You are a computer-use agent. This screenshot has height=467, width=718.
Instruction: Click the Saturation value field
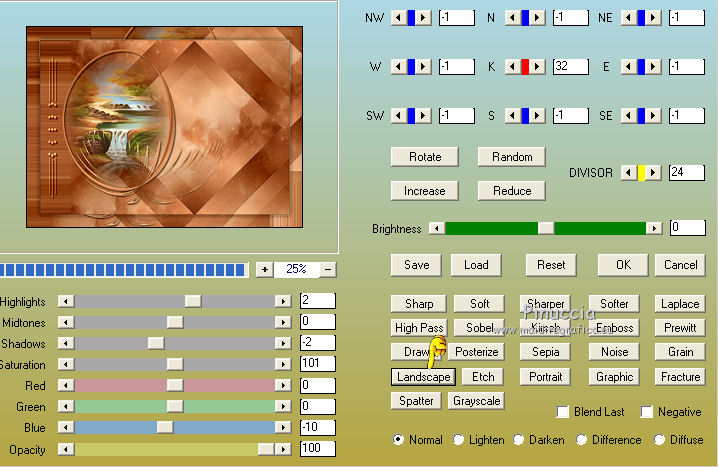318,364
